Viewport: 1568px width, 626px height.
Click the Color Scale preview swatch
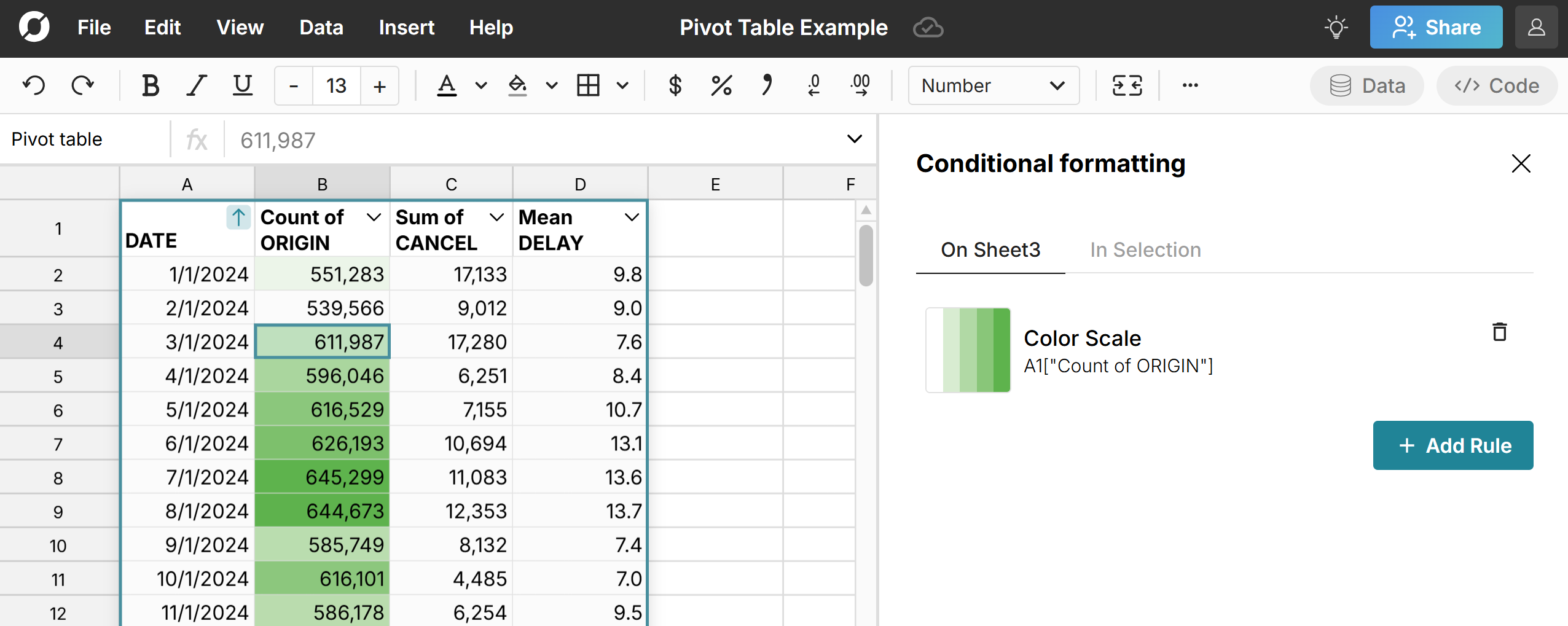tap(967, 350)
